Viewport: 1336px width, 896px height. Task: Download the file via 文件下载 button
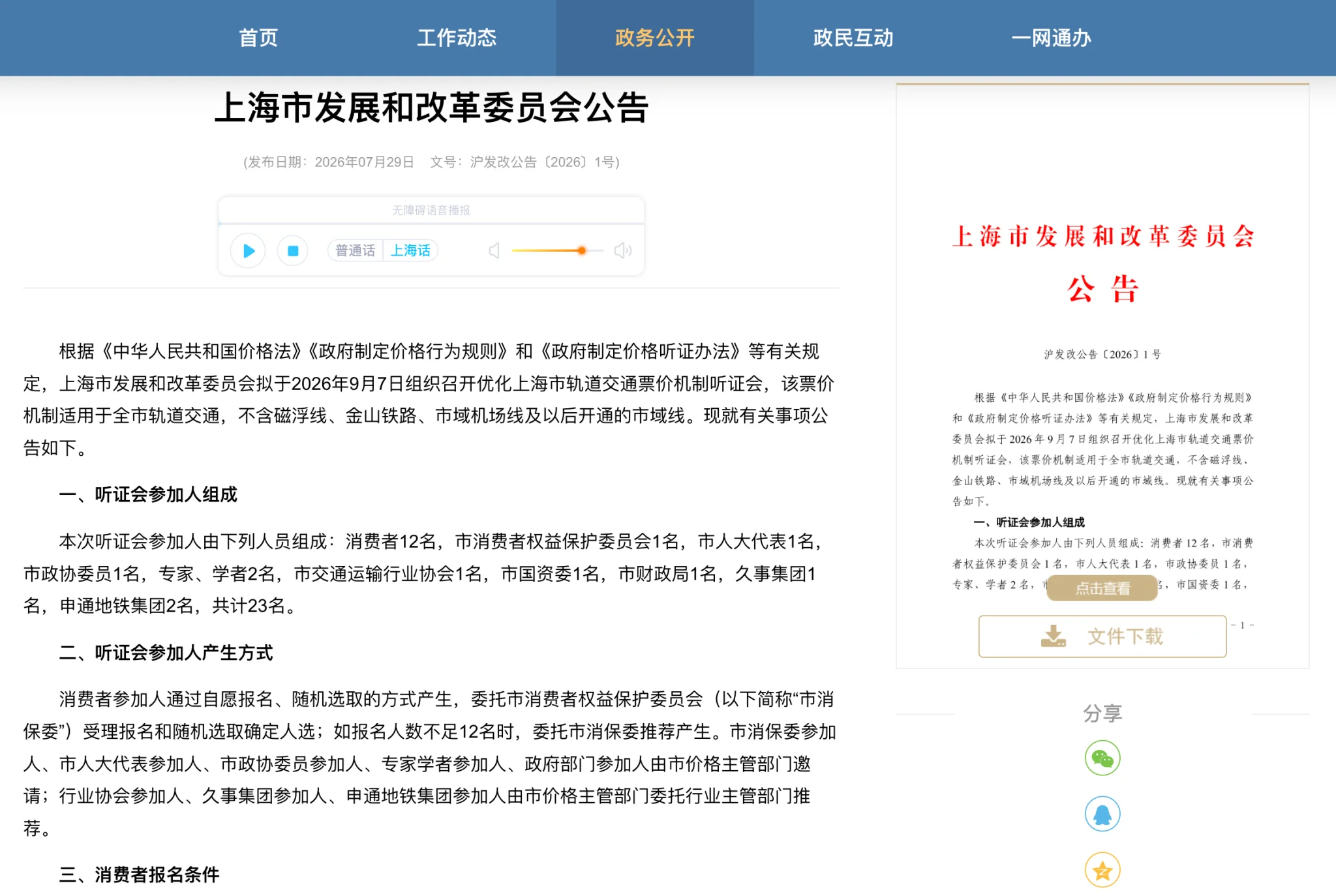click(x=1102, y=636)
